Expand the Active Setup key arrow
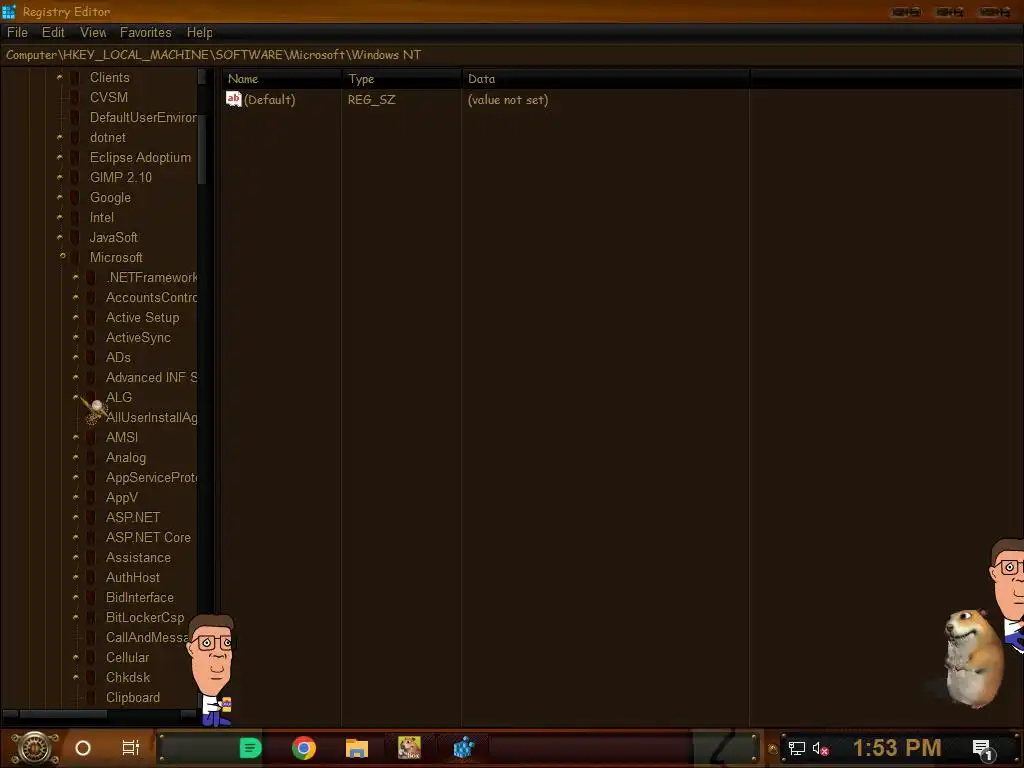The width and height of the screenshot is (1024, 768). 76,317
